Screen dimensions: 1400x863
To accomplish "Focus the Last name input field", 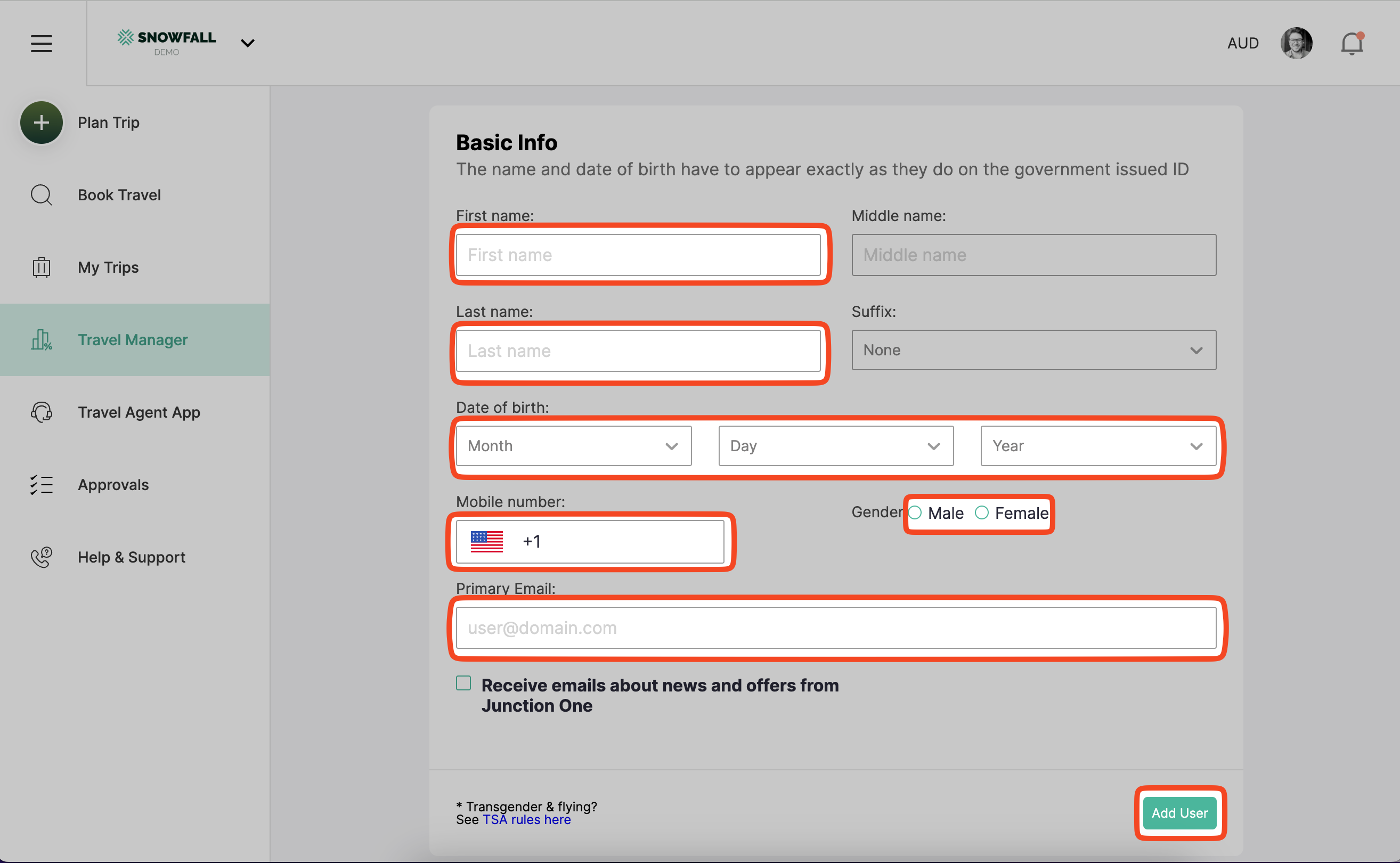I will (x=638, y=351).
